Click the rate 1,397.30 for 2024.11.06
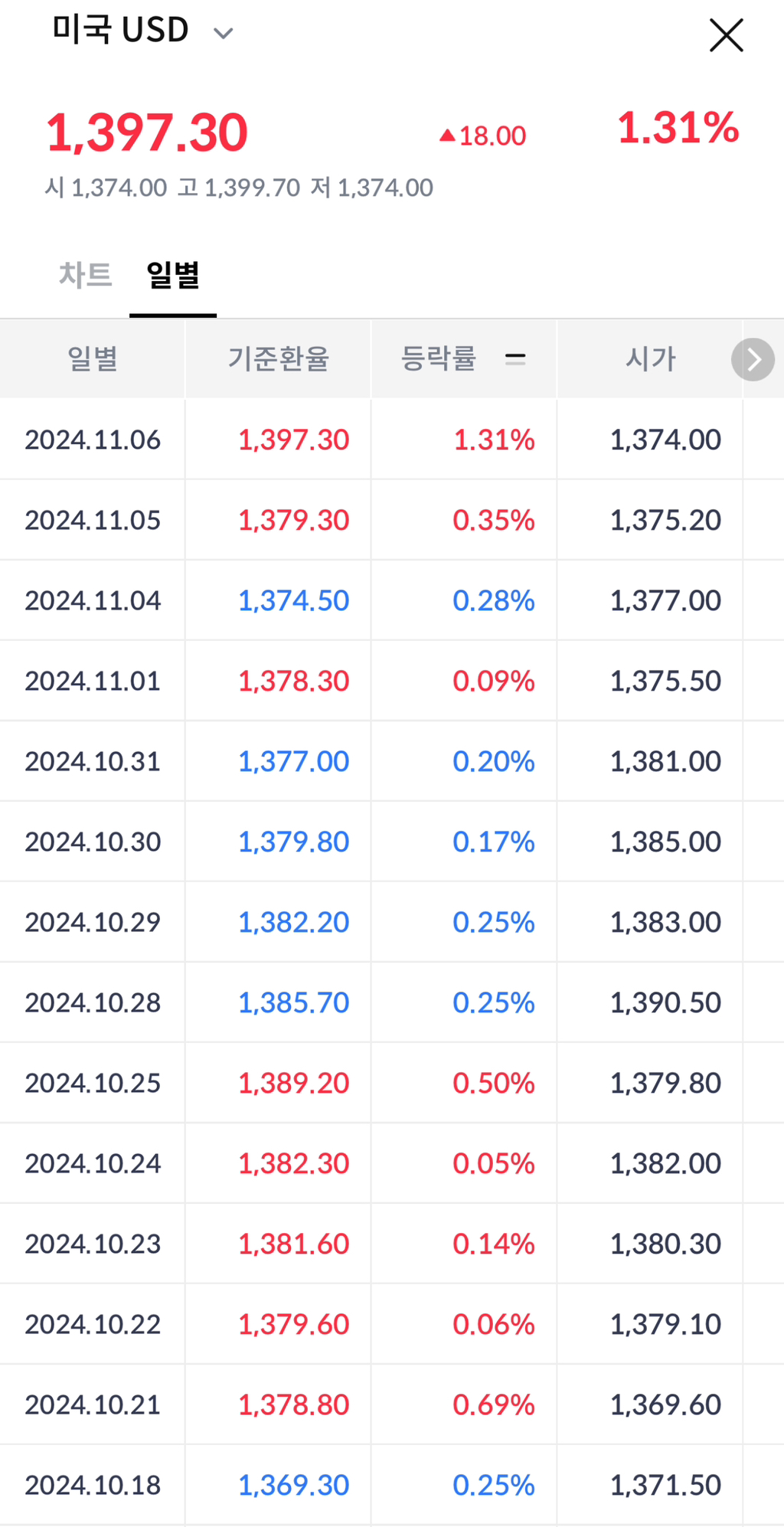This screenshot has width=784, height=1527. click(x=294, y=439)
